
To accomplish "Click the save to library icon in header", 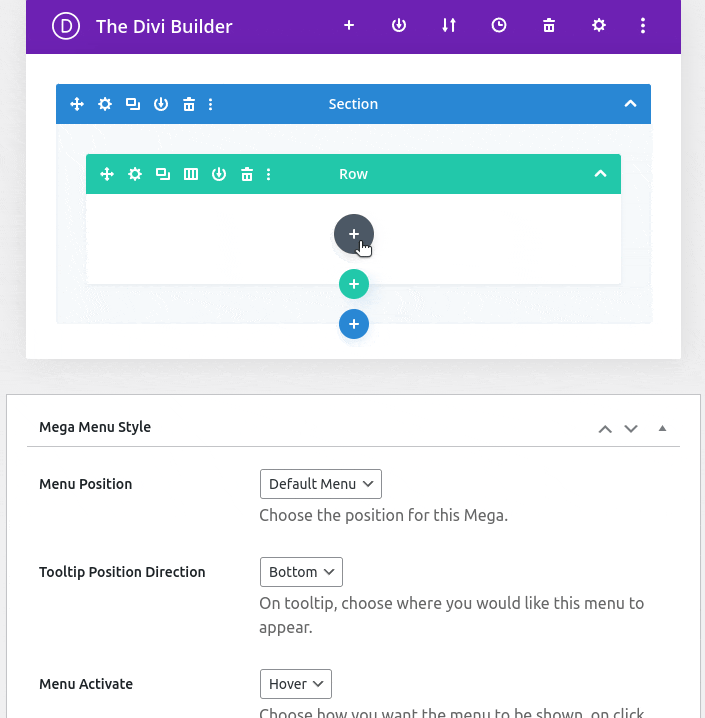I will 399,25.
